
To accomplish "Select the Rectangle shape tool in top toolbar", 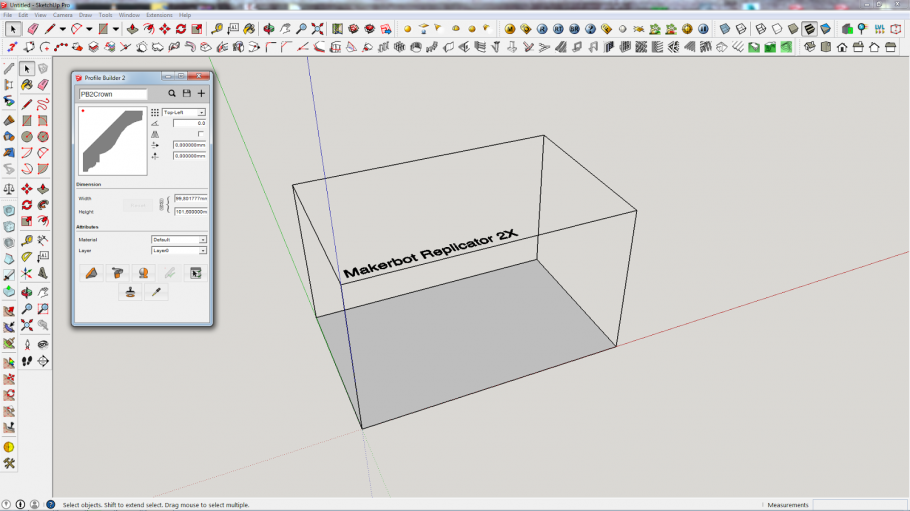I will click(103, 29).
